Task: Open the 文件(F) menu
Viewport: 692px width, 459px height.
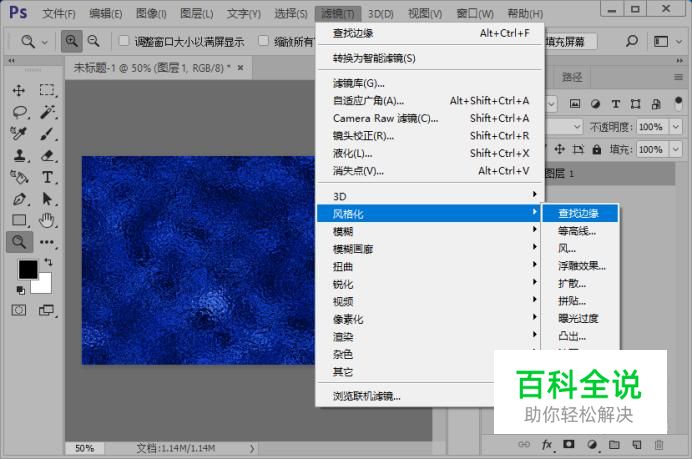Action: tap(59, 14)
